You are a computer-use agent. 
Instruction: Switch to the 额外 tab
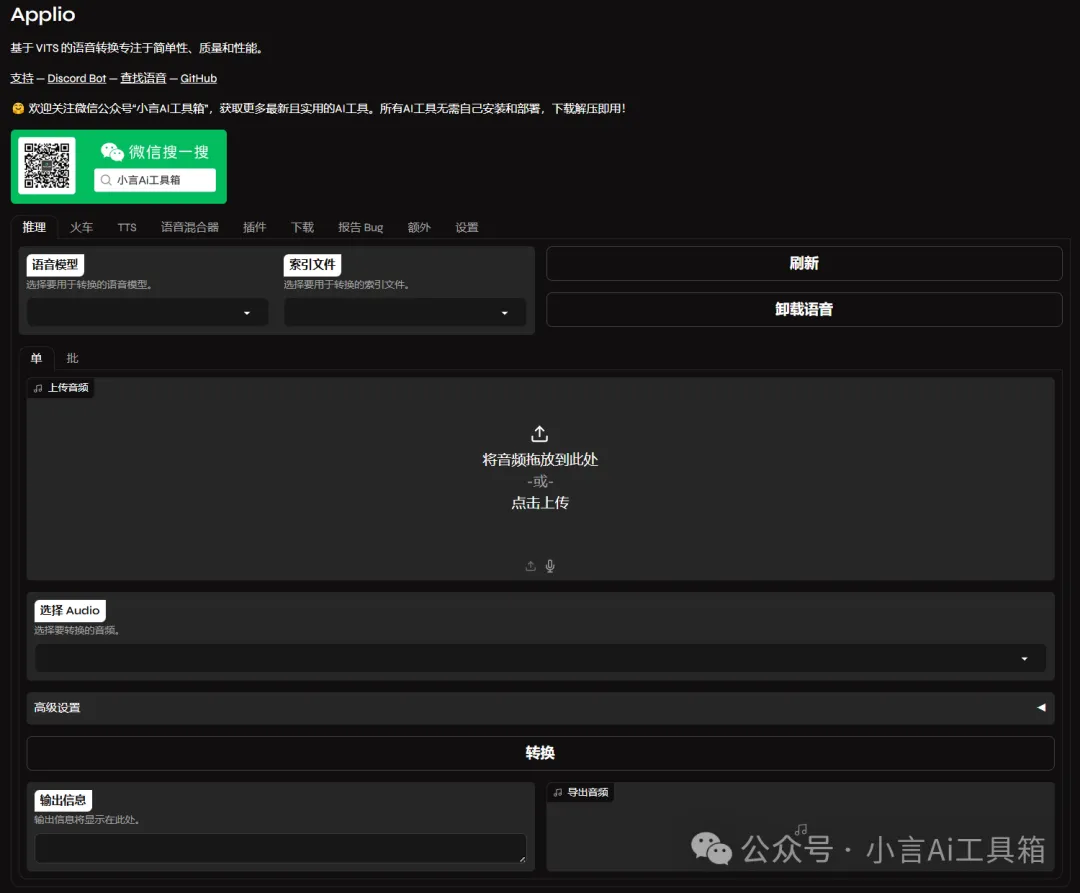click(419, 227)
